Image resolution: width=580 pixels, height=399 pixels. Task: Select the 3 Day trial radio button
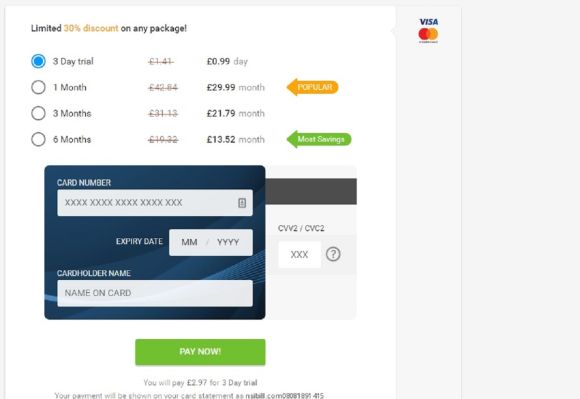point(38,61)
